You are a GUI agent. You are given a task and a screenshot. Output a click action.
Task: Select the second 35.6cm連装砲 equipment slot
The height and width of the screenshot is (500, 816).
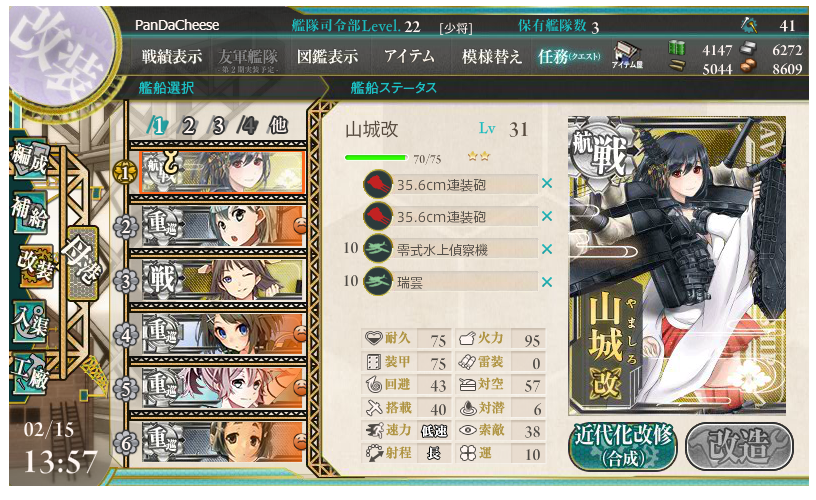click(x=451, y=216)
